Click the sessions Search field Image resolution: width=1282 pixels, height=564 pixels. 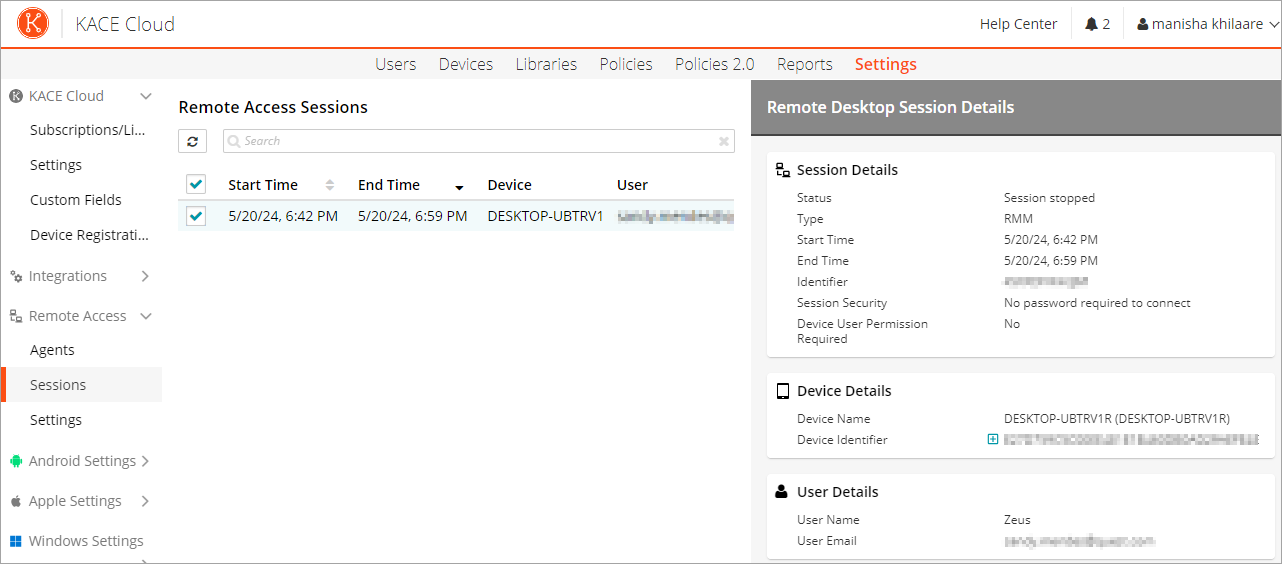pos(478,141)
